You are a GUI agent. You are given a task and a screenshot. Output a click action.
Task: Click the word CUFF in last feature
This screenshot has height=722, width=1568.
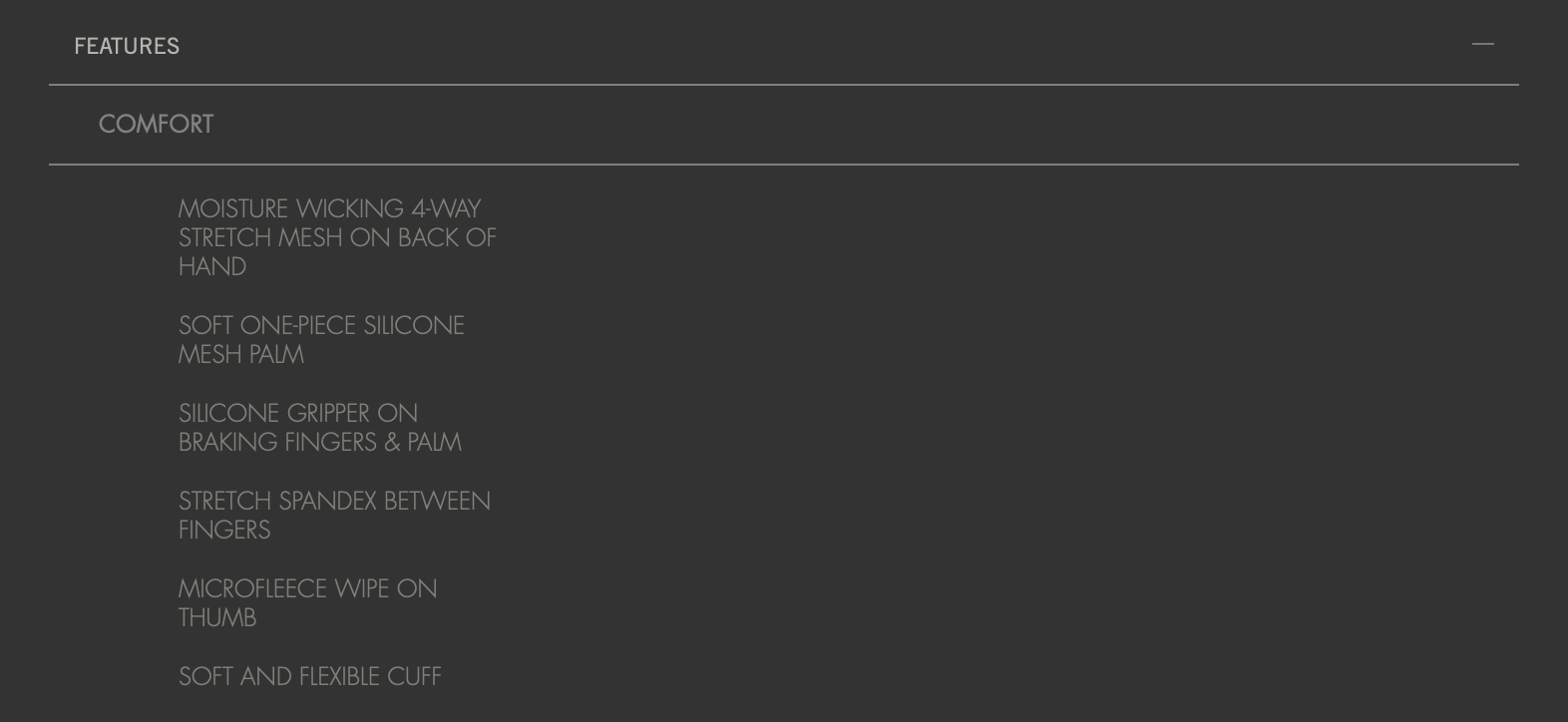tap(414, 676)
